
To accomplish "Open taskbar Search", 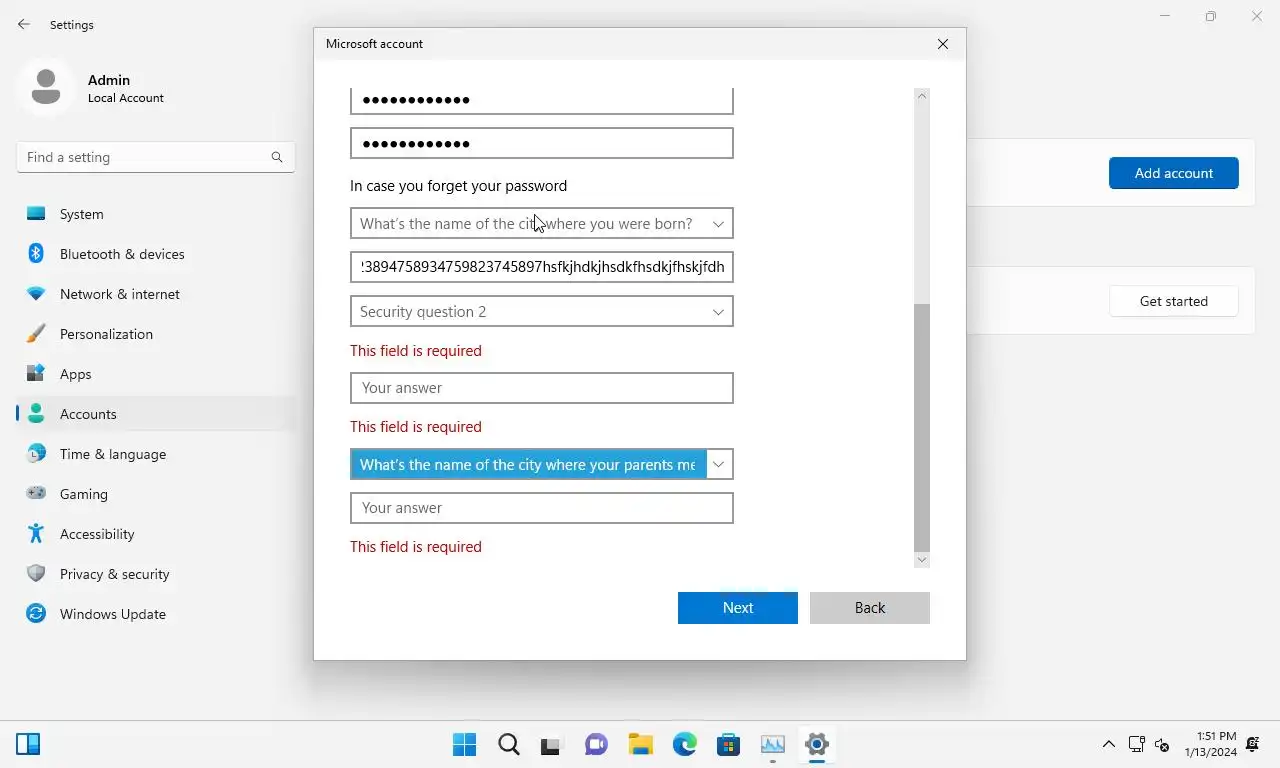I will 509,744.
